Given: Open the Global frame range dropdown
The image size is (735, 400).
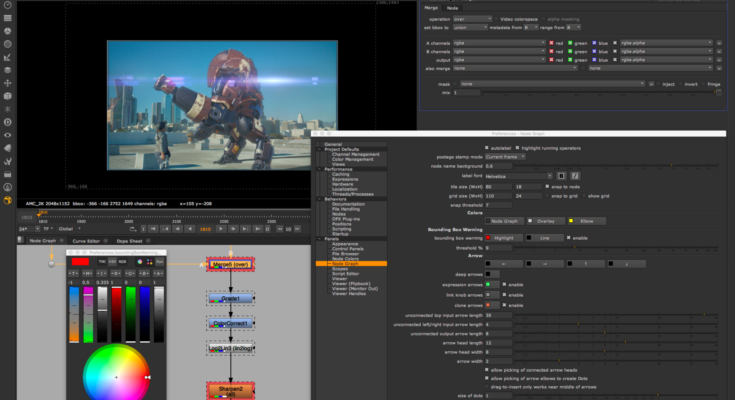Looking at the screenshot, I should coord(69,229).
